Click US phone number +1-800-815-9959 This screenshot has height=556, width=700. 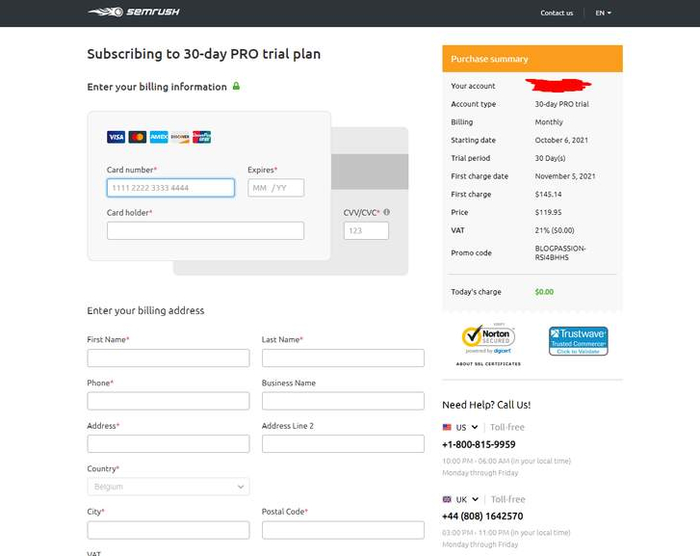479,445
